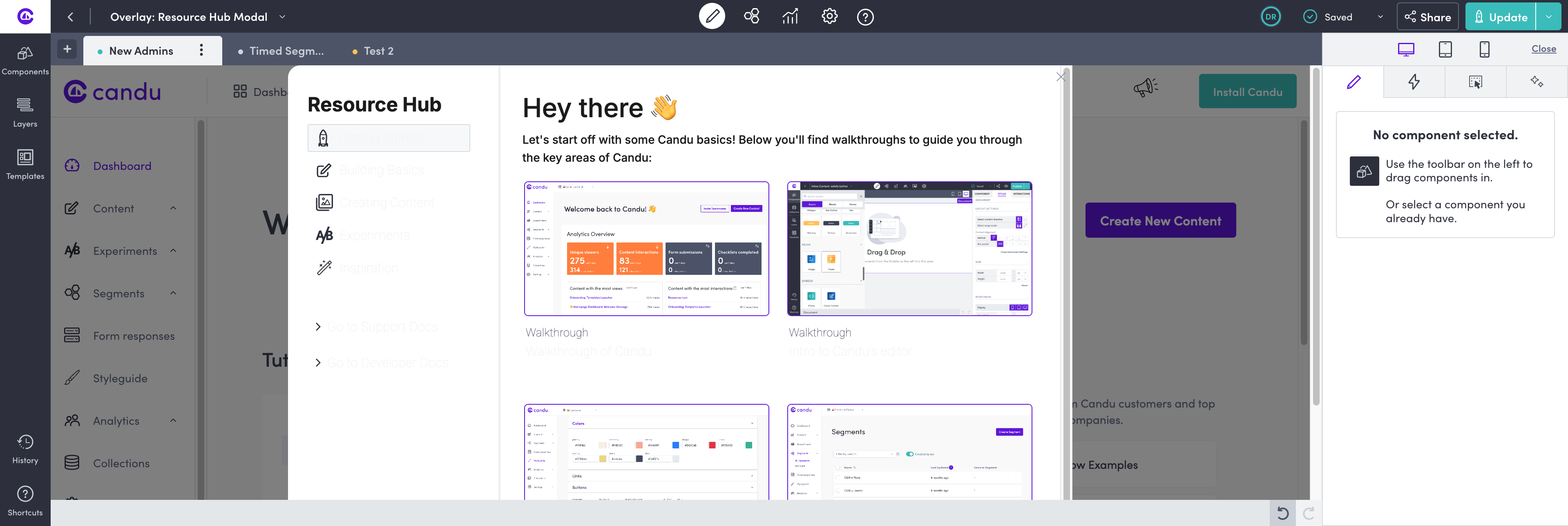Viewport: 1568px width, 526px height.
Task: Open the three-dot menu on New Admins tab
Action: 201,51
